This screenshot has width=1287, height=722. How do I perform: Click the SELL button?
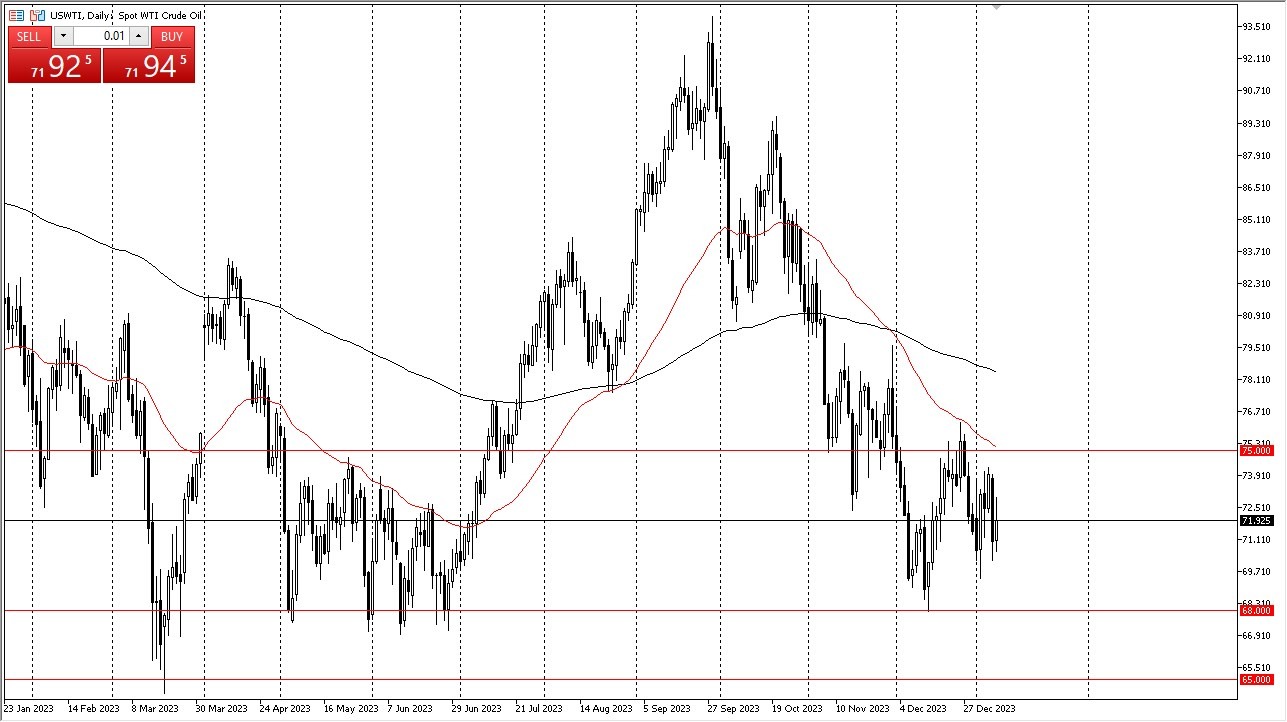(28, 36)
